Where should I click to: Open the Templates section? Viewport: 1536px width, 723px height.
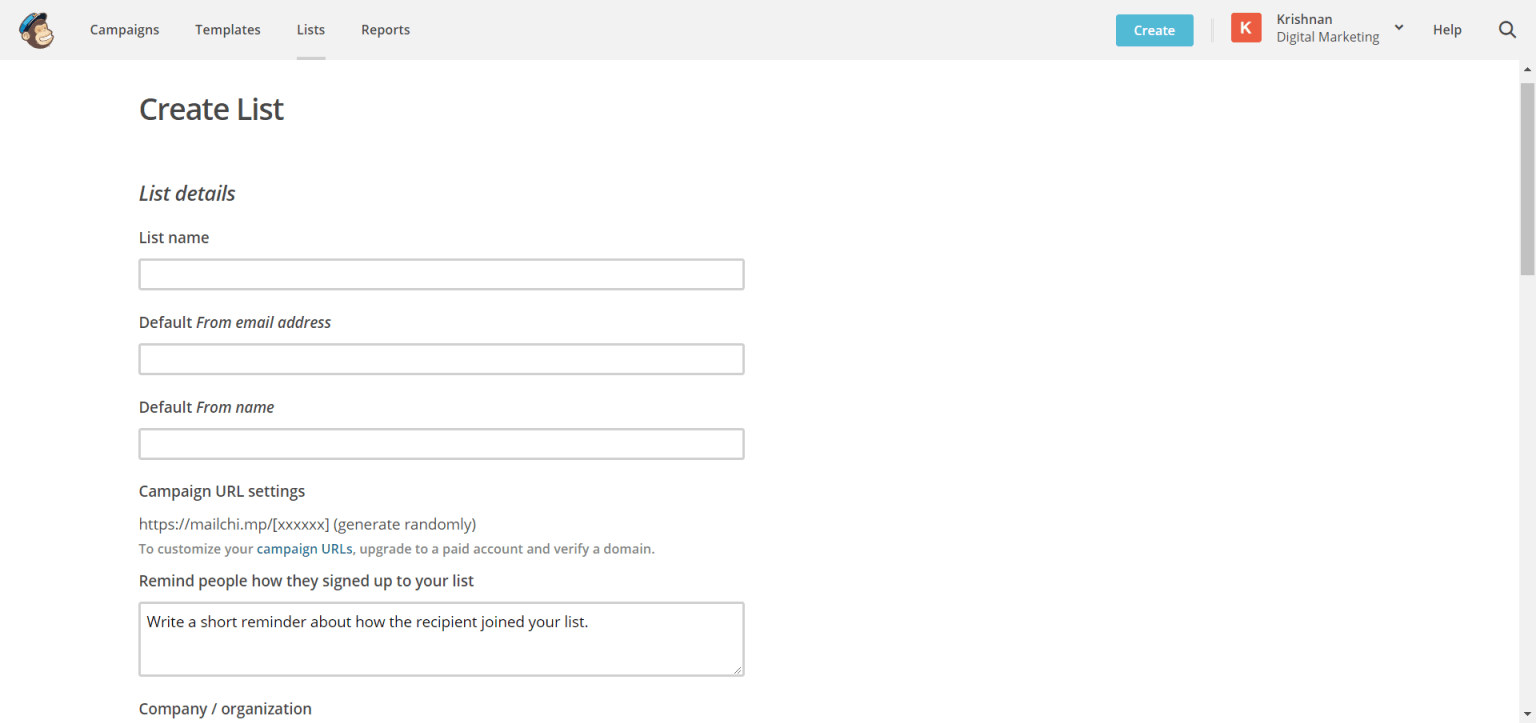[x=227, y=30]
